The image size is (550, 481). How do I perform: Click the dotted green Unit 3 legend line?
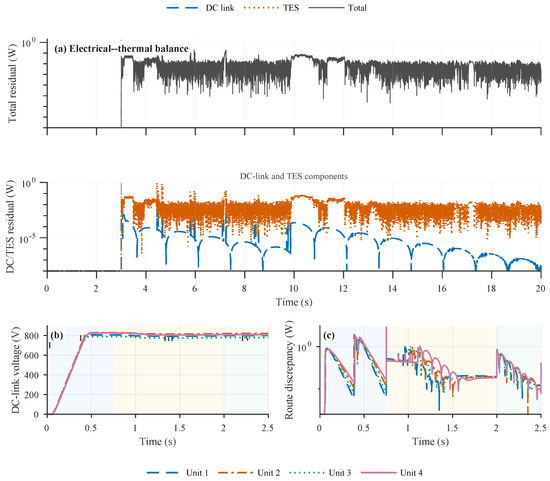306,473
